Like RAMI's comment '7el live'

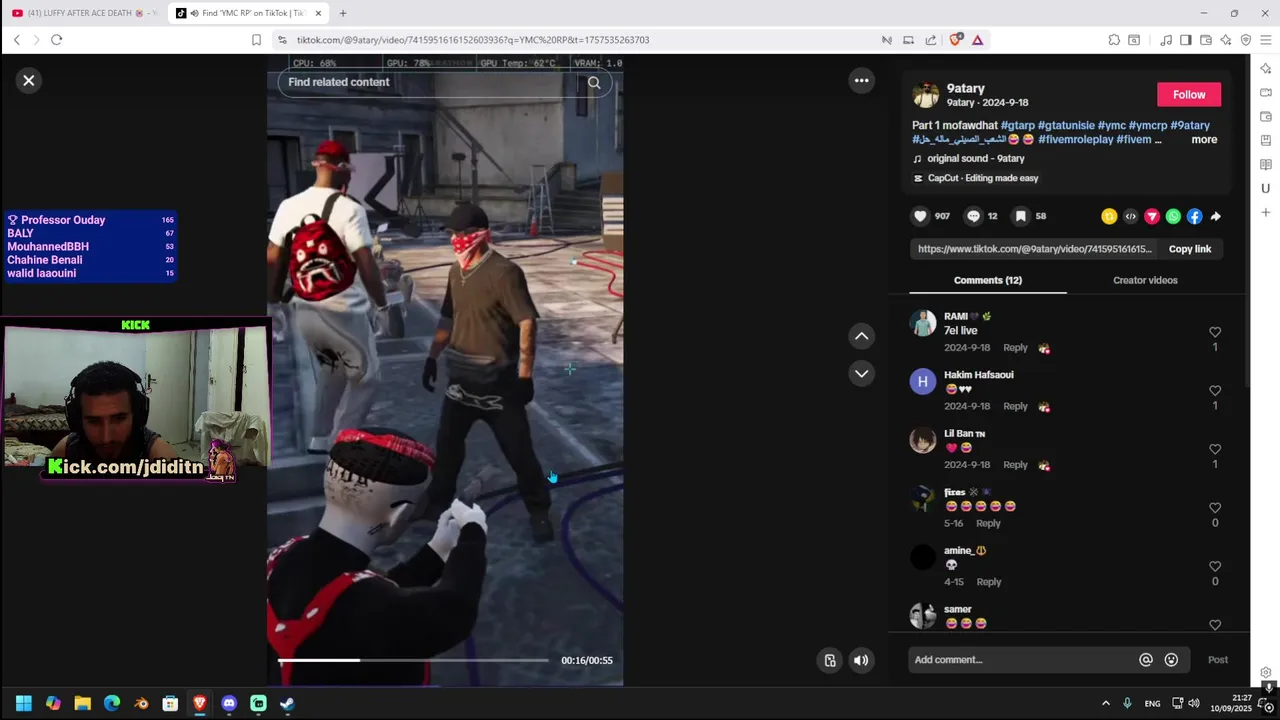[1215, 332]
